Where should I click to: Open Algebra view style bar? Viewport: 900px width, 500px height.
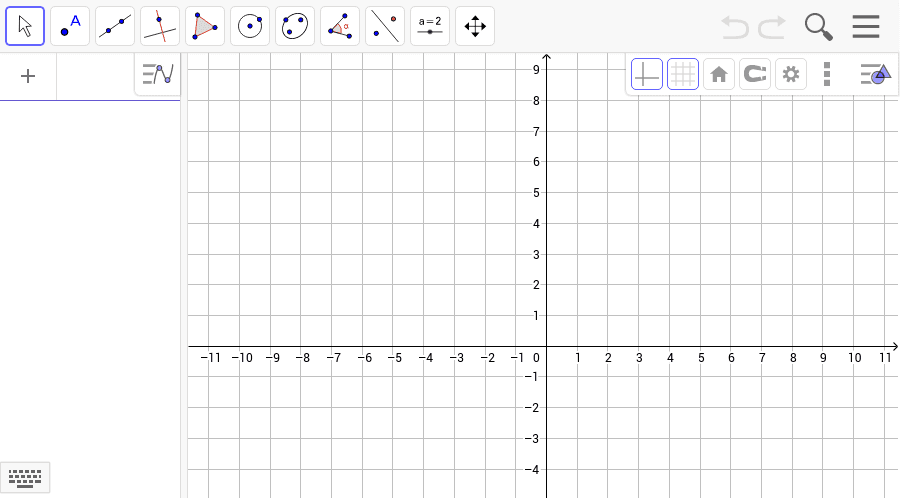pyautogui.click(x=157, y=74)
